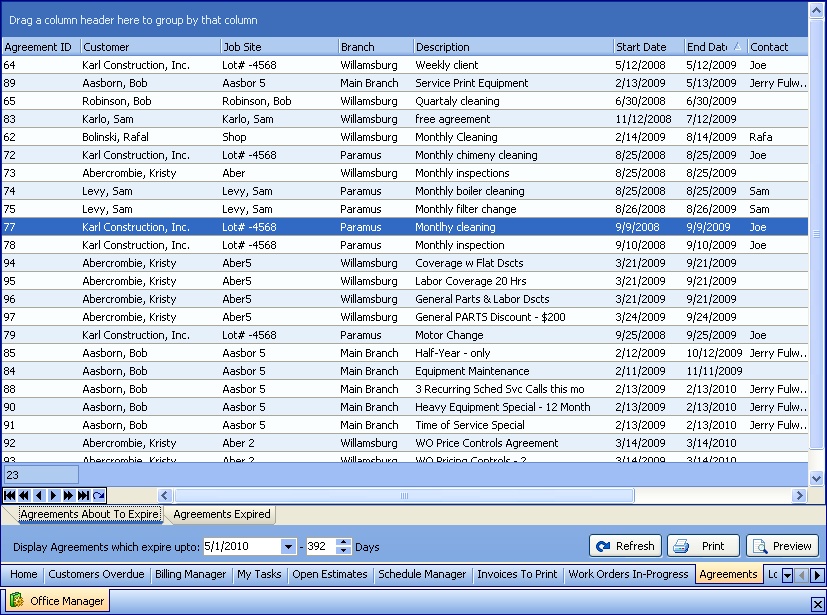827x615 pixels.
Task: Go to the previous page of records
Action: pos(24,495)
